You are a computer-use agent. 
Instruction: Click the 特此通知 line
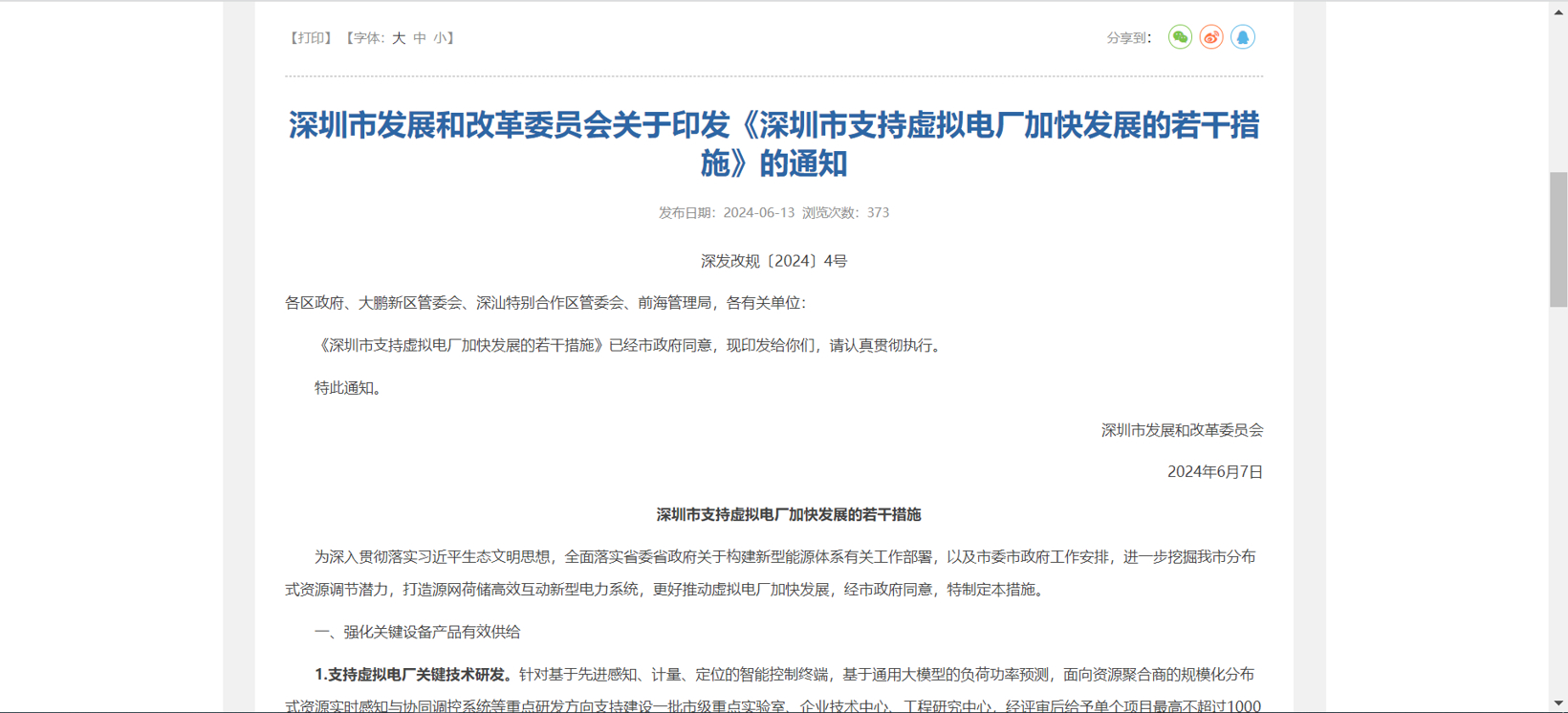point(348,388)
